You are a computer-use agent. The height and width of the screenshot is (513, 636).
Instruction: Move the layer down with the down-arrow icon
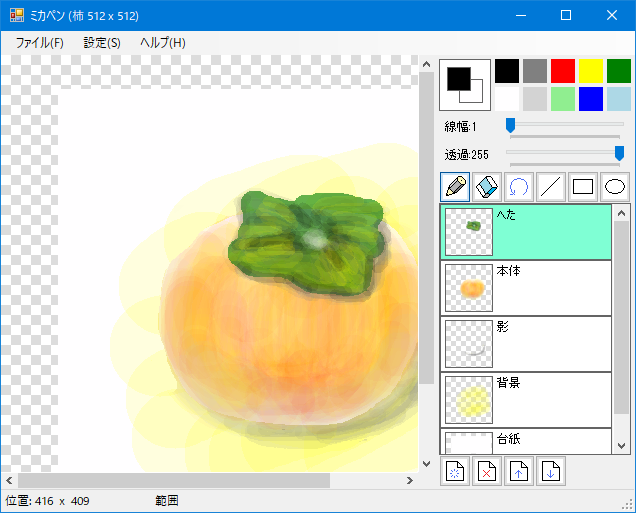pos(551,471)
